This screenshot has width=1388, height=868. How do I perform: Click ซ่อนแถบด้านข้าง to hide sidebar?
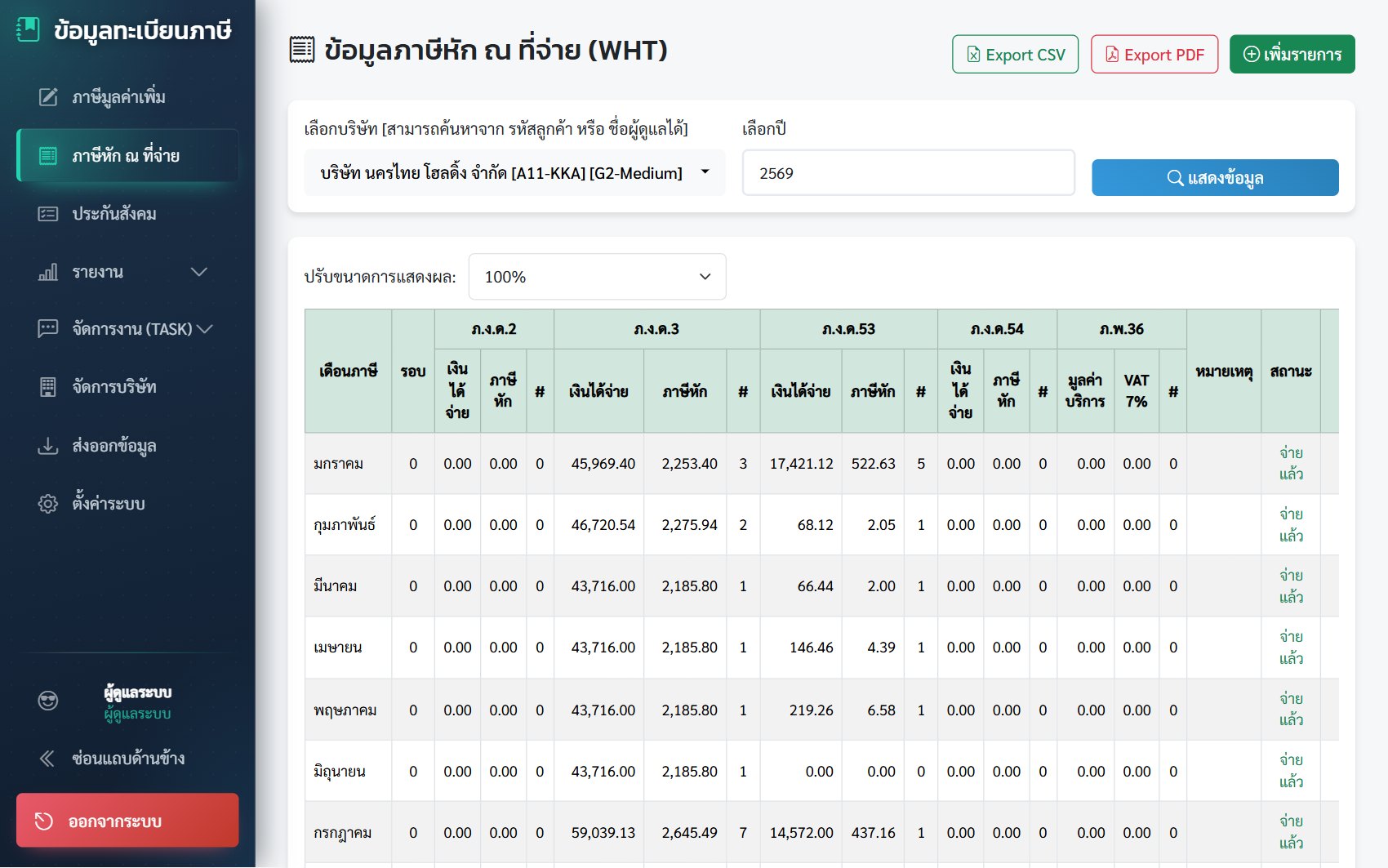click(x=127, y=759)
